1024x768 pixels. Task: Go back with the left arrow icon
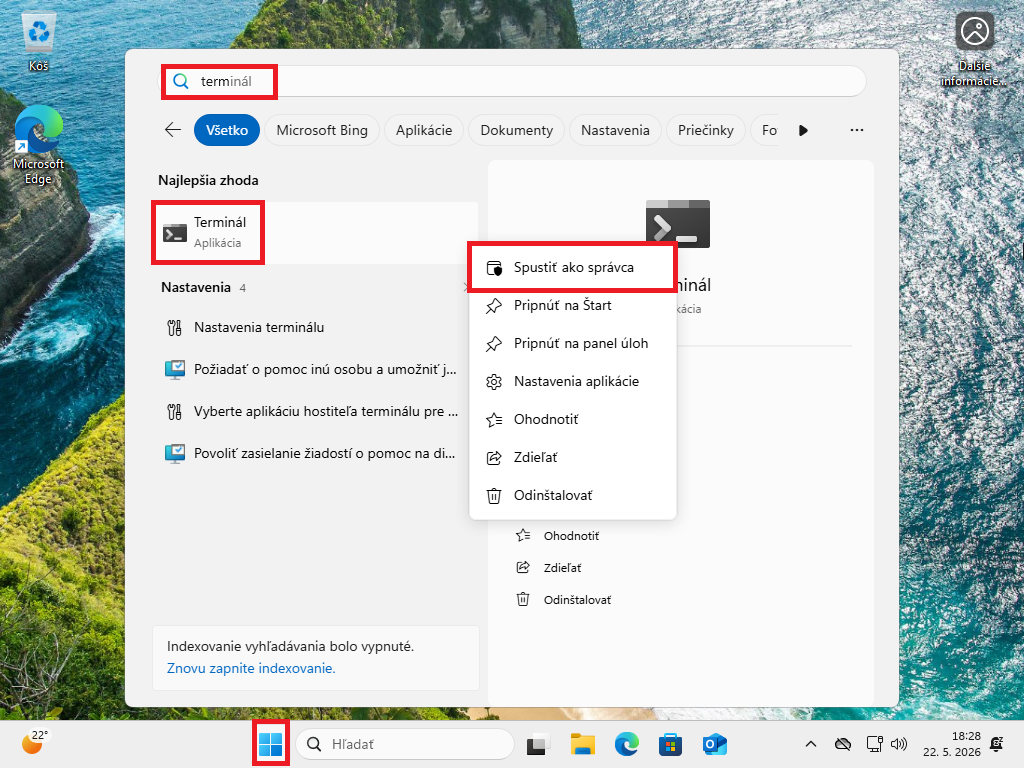(x=173, y=130)
